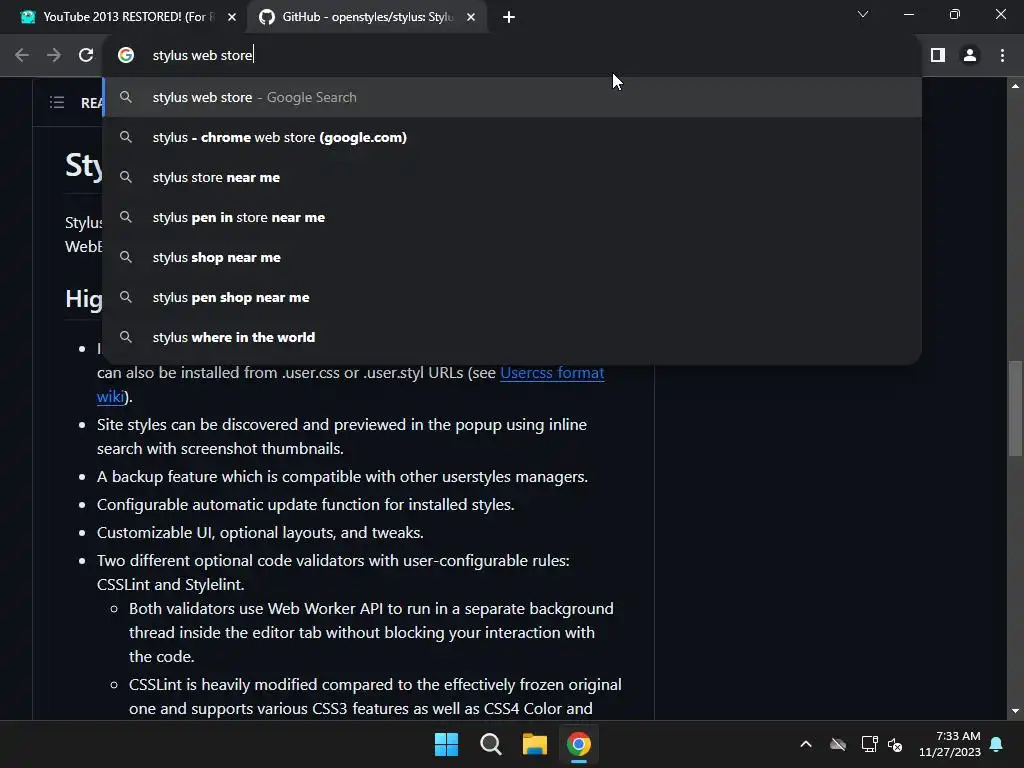Click the scrollbar up arrow
Image resolution: width=1024 pixels, height=768 pixels.
pos(1015,86)
